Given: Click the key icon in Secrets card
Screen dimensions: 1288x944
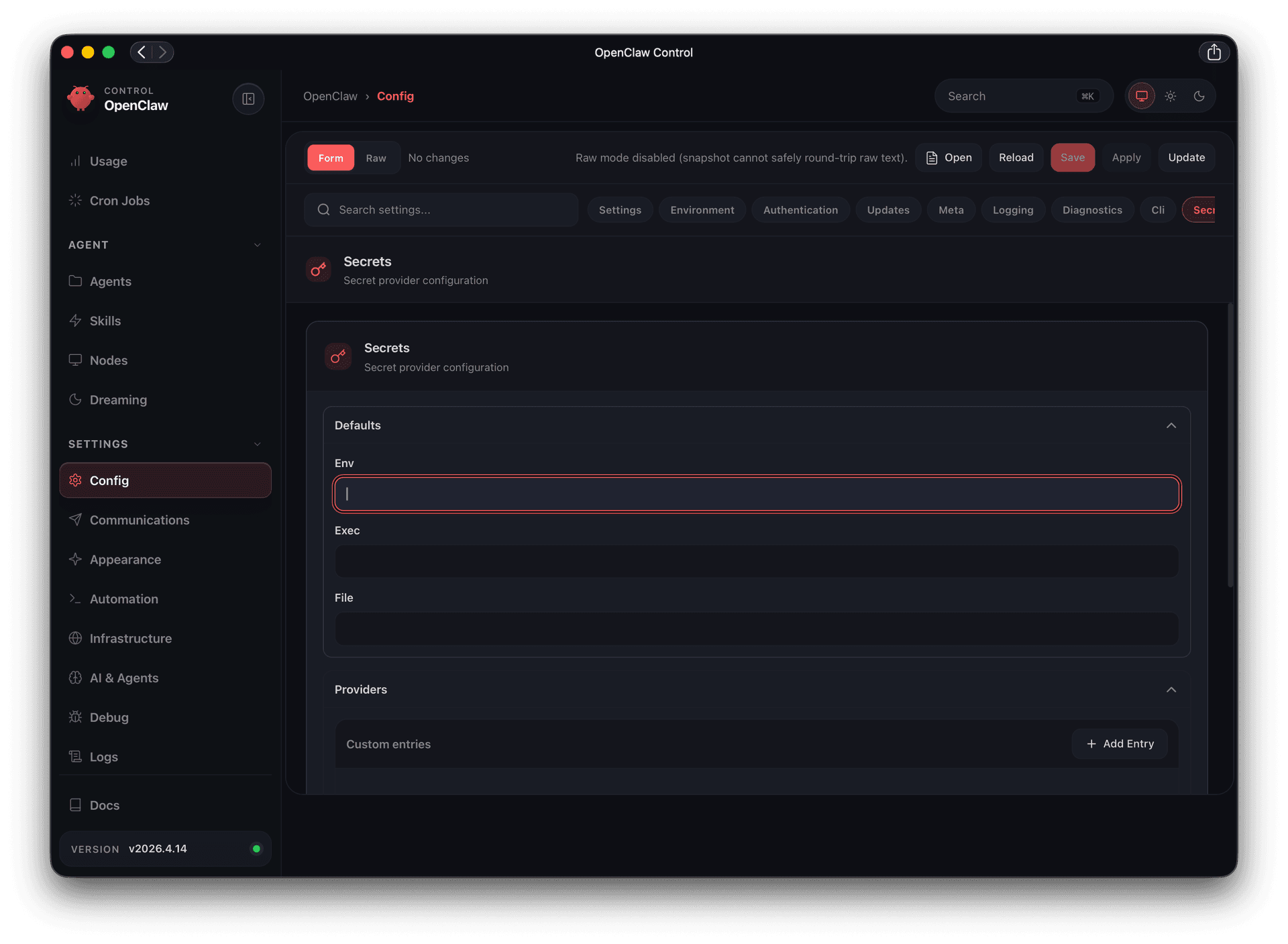Looking at the screenshot, I should click(338, 356).
